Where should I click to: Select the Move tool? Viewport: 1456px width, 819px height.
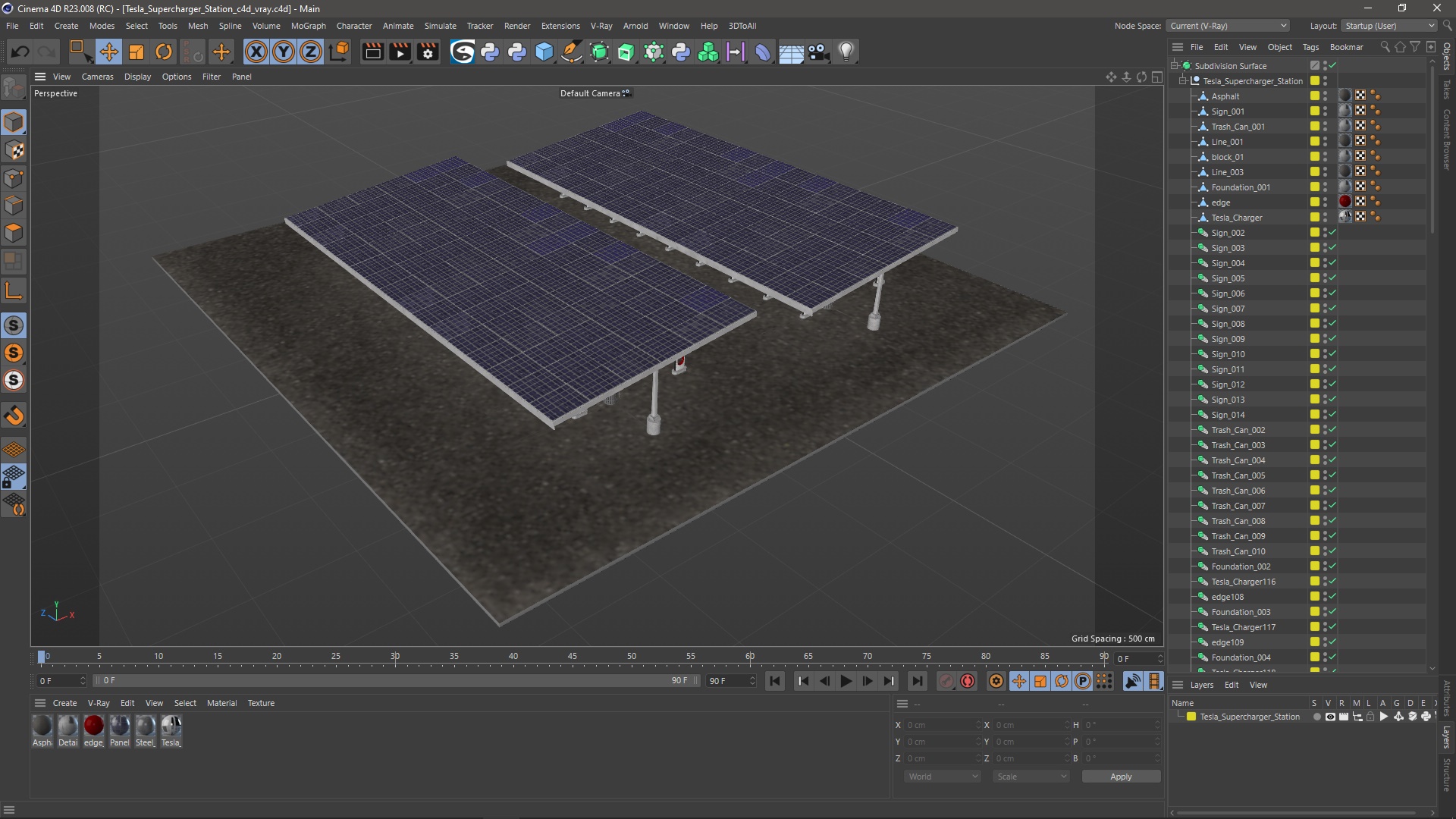coord(108,52)
